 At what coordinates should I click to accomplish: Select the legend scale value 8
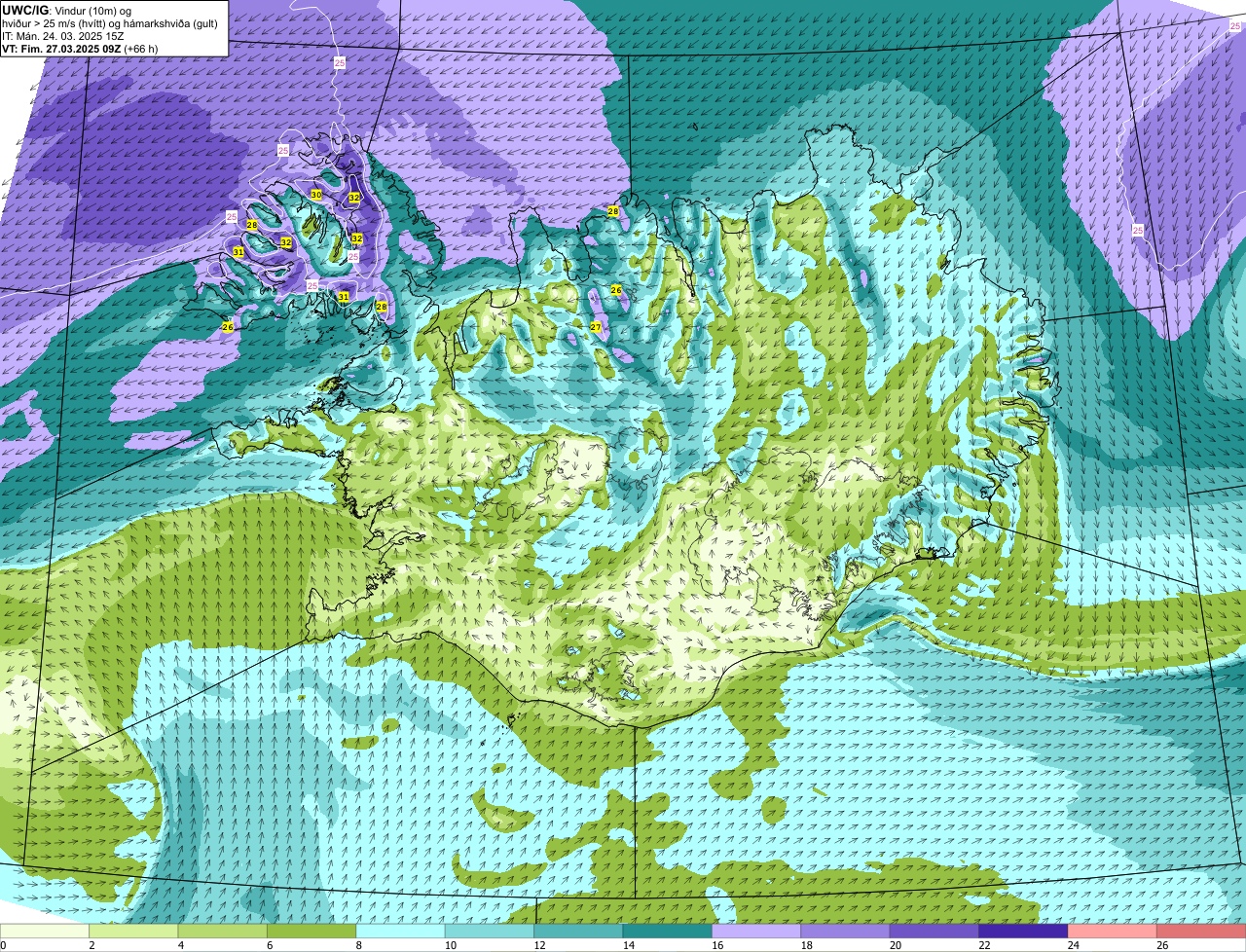[x=358, y=945]
